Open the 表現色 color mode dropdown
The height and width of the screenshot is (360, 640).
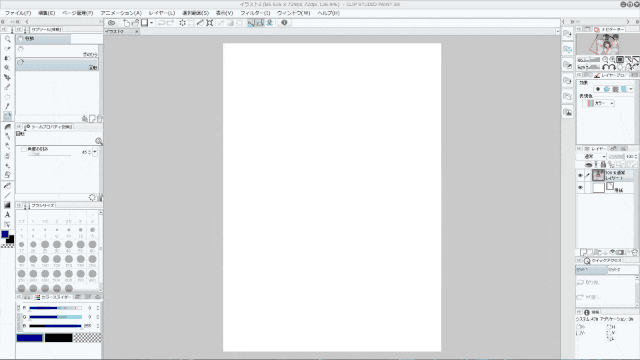click(x=611, y=104)
